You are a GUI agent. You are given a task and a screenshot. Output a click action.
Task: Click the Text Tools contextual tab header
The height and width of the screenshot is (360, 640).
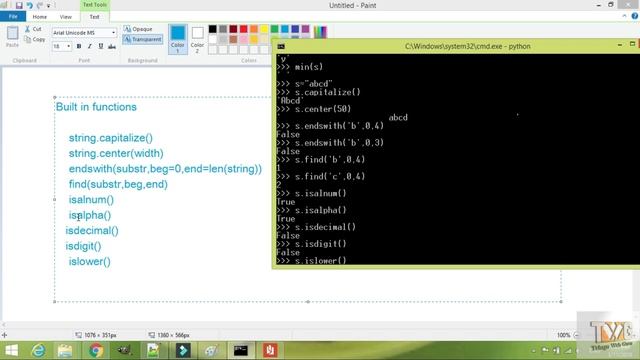[94, 5]
